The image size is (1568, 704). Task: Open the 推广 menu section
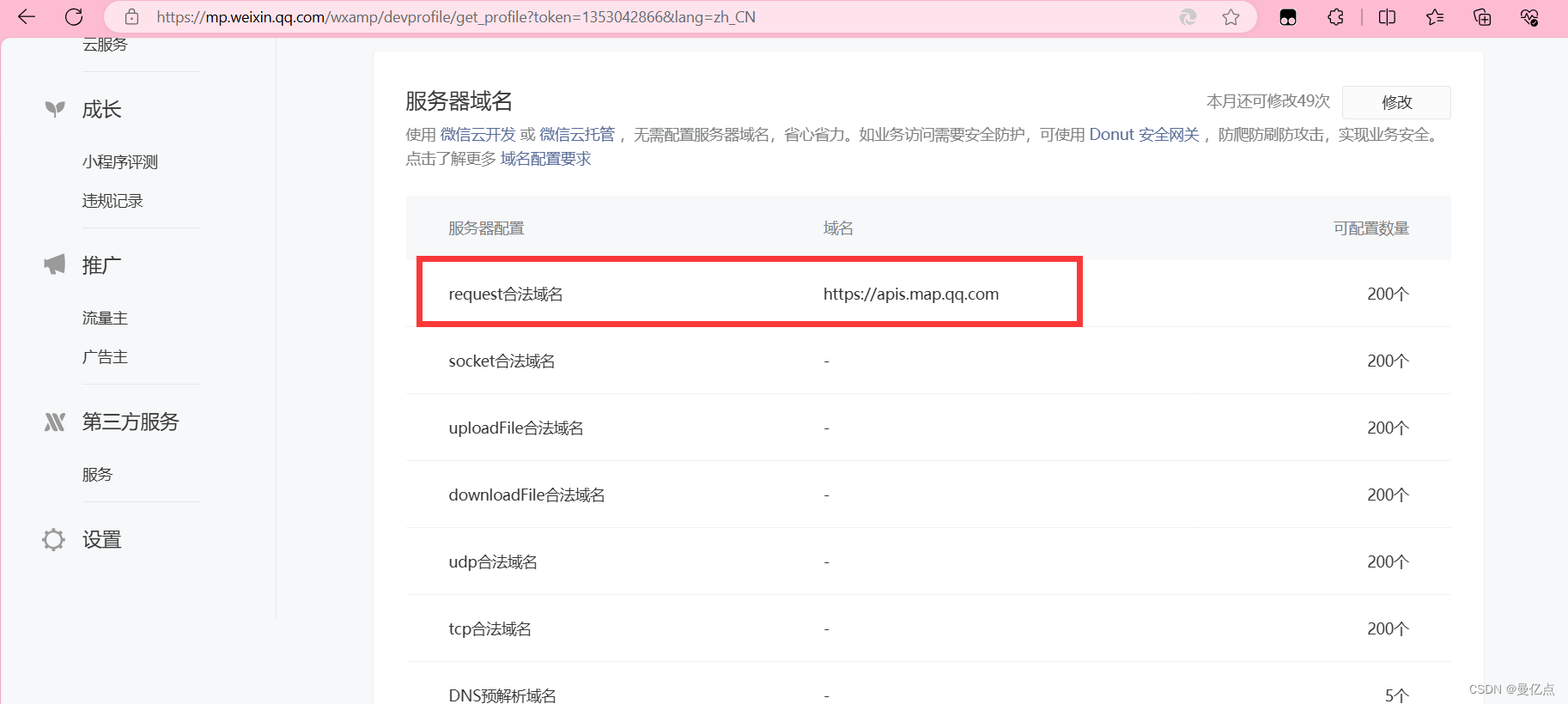click(x=101, y=265)
